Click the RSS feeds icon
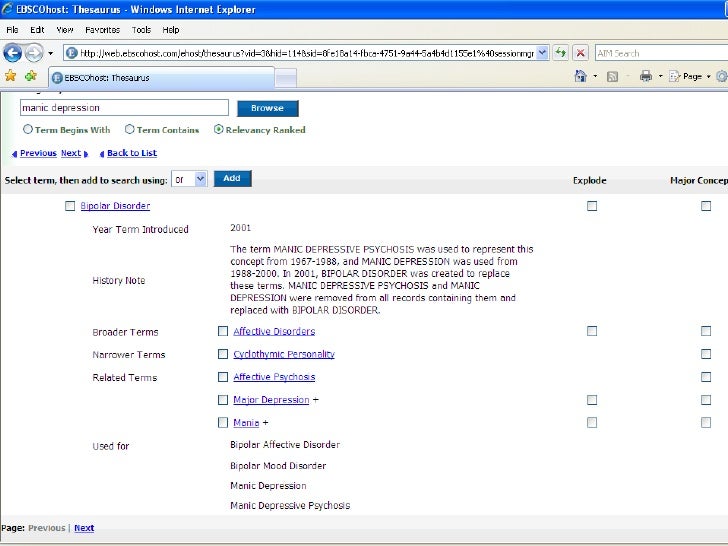Screen dimensions: 728x546 pyautogui.click(x=612, y=77)
